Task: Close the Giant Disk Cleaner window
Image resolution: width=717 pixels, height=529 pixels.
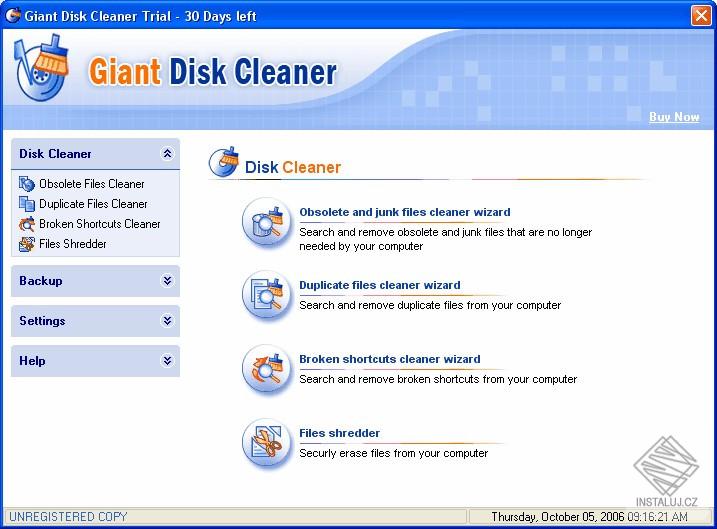Action: click(x=701, y=16)
